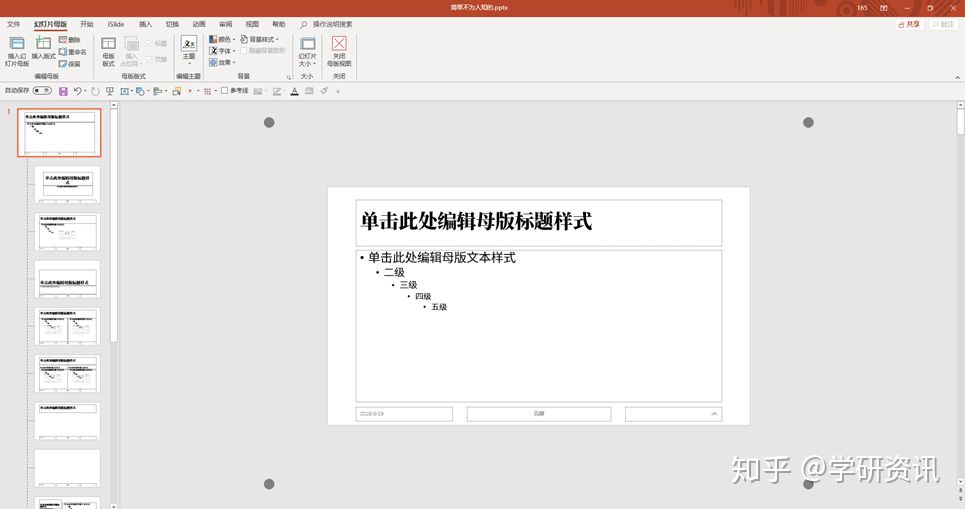Click the master title placeholder text
The height and width of the screenshot is (509, 965).
(476, 221)
